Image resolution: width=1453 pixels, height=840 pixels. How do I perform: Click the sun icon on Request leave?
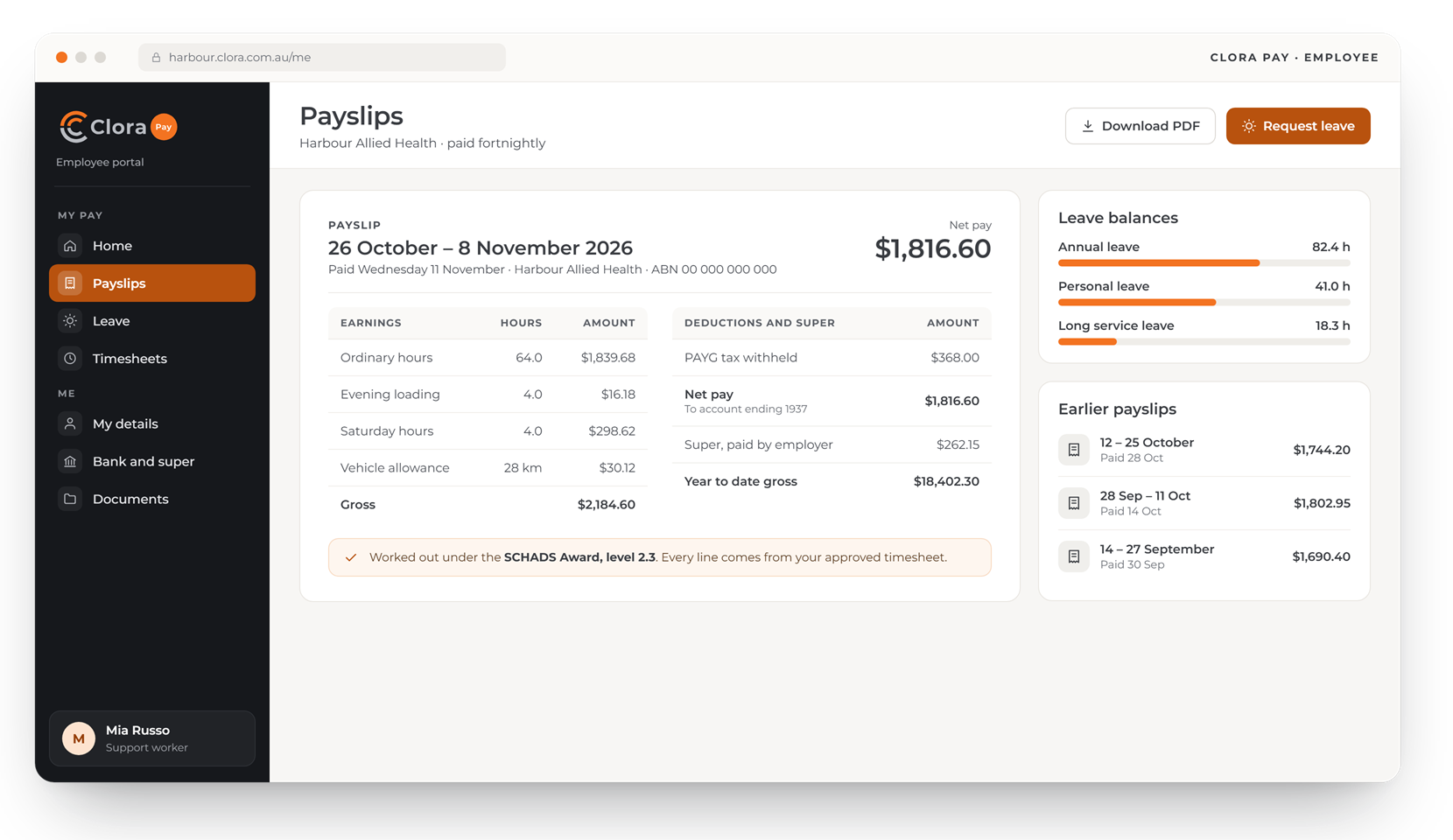(x=1249, y=126)
